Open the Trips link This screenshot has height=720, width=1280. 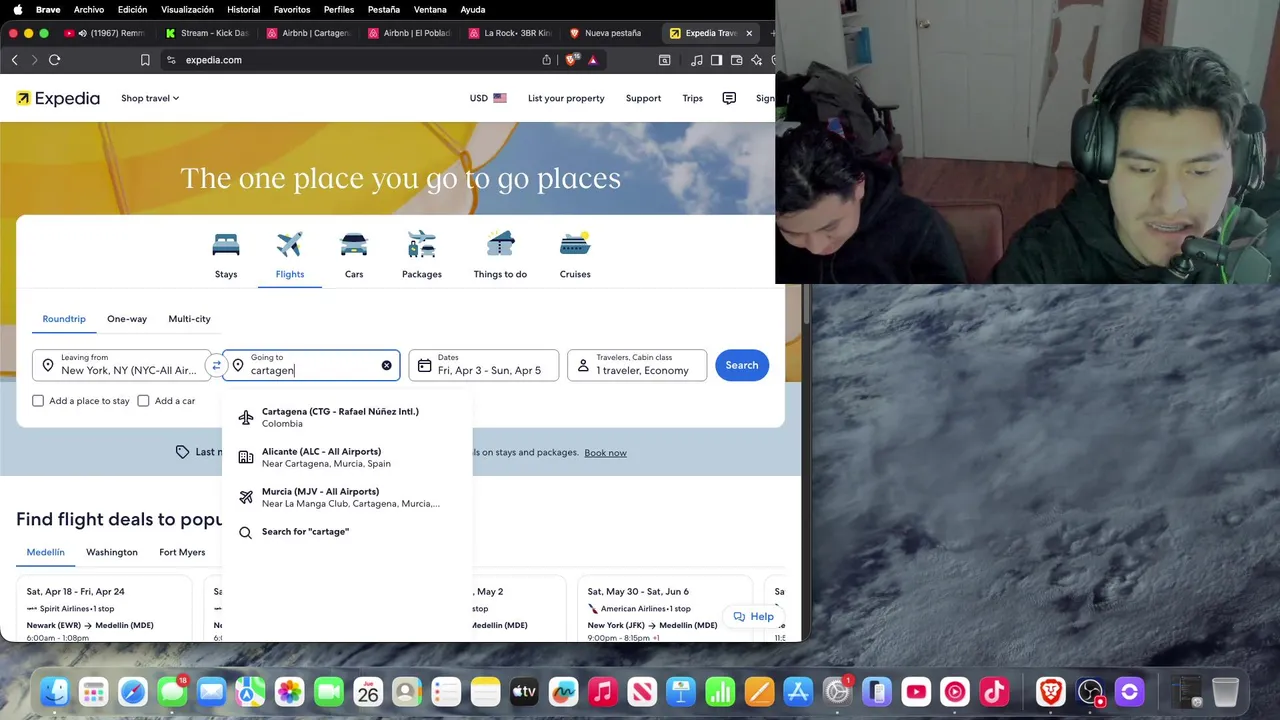pyautogui.click(x=693, y=98)
